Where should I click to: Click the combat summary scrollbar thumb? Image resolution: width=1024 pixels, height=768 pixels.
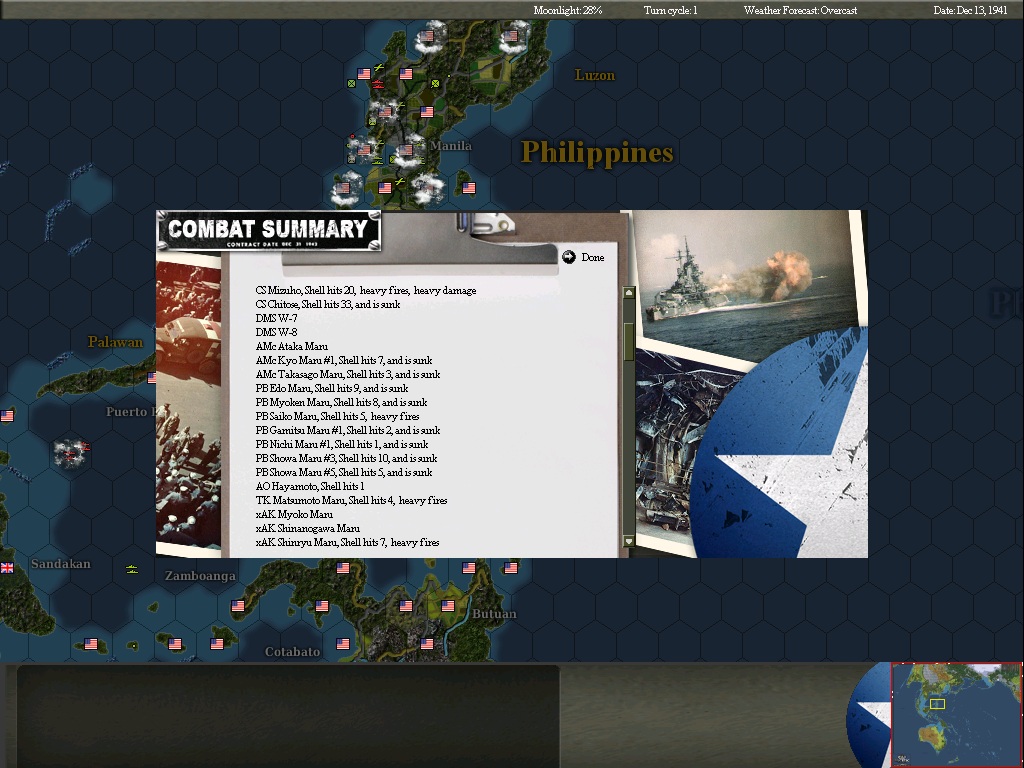[x=629, y=341]
